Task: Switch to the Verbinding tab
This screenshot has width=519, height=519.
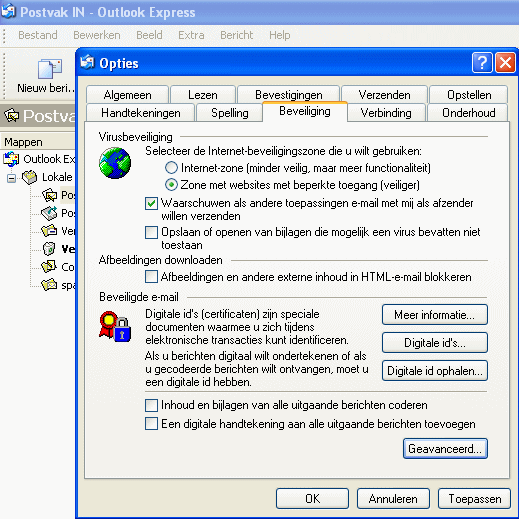Action: point(386,113)
